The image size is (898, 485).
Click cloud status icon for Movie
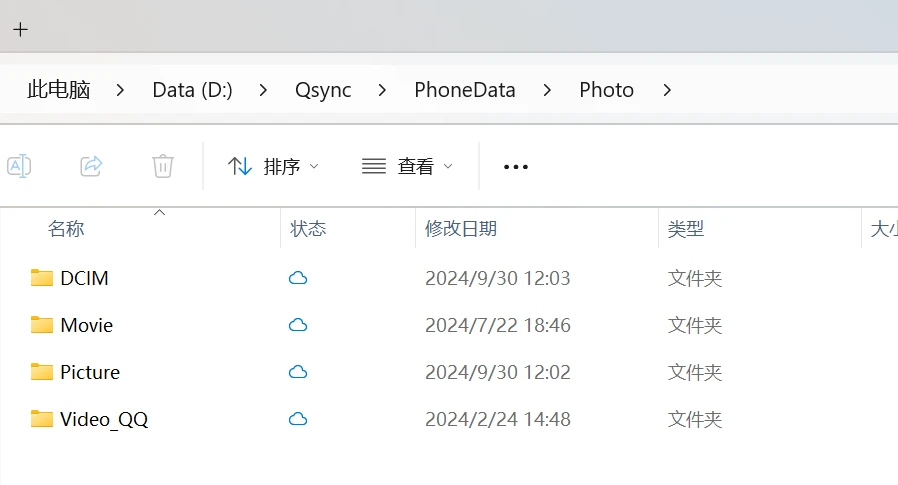point(297,325)
